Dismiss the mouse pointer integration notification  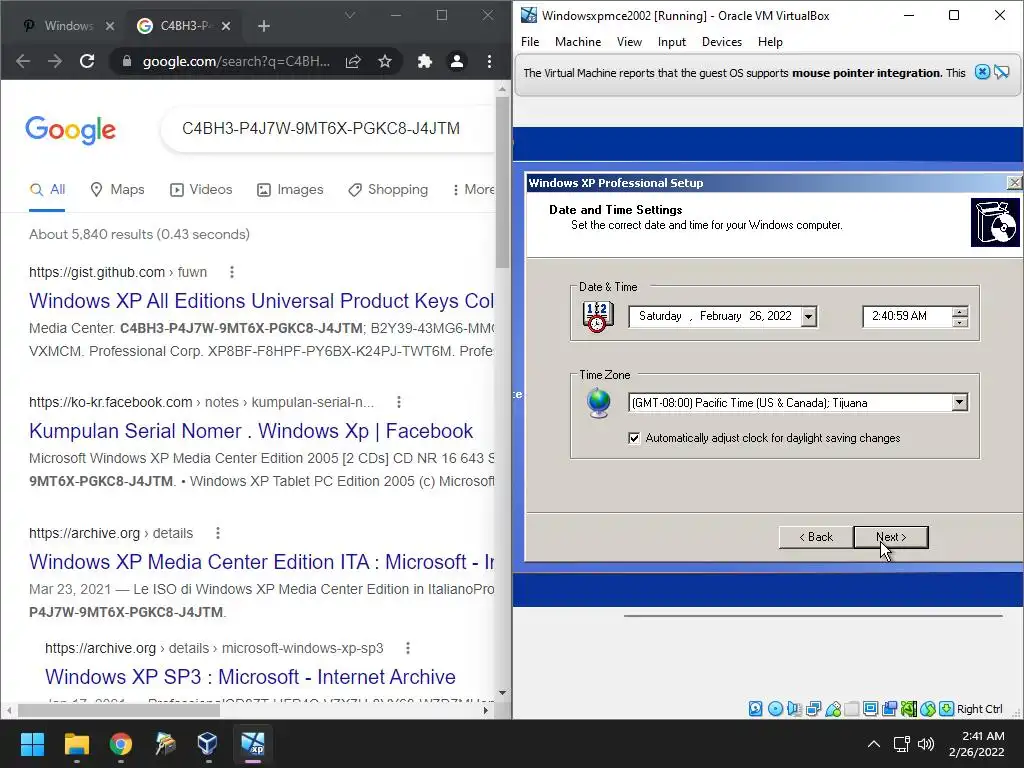click(982, 72)
